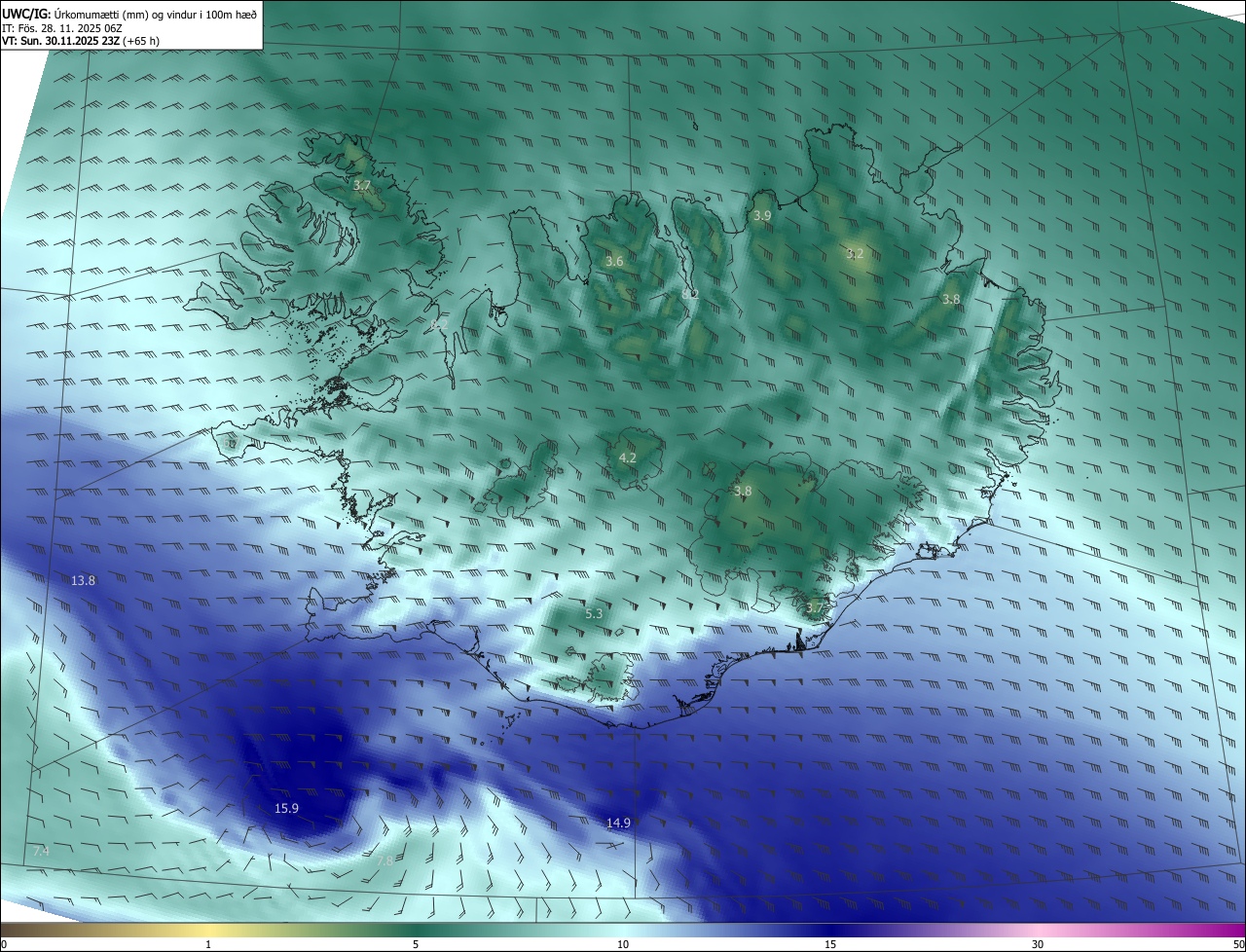Viewport: 1246px width, 952px height.
Task: Click the 15.9 maximum value label
Action: tap(286, 809)
